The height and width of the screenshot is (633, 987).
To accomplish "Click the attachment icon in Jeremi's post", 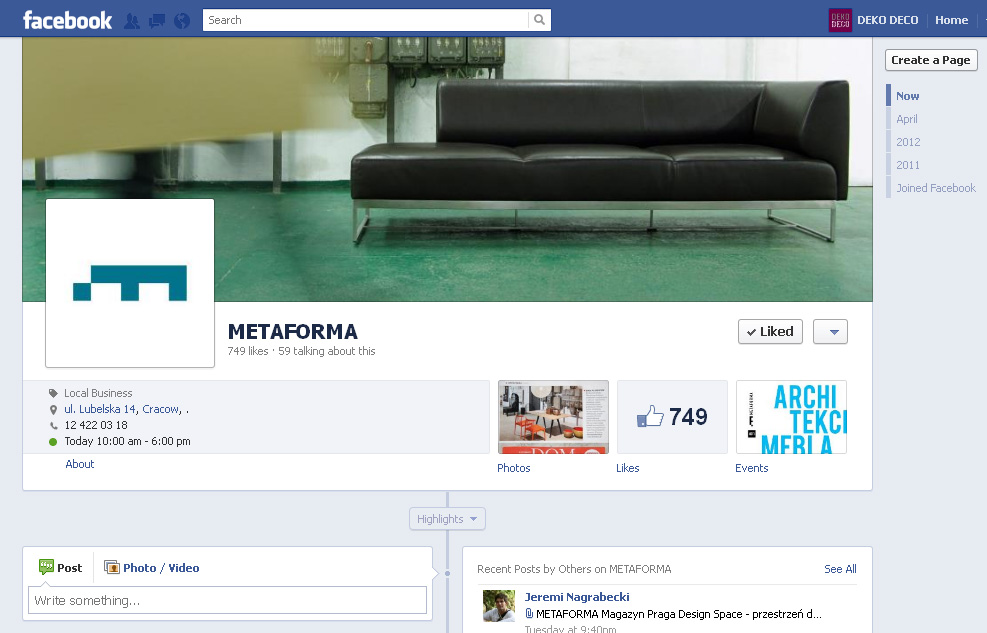I will click(529, 613).
